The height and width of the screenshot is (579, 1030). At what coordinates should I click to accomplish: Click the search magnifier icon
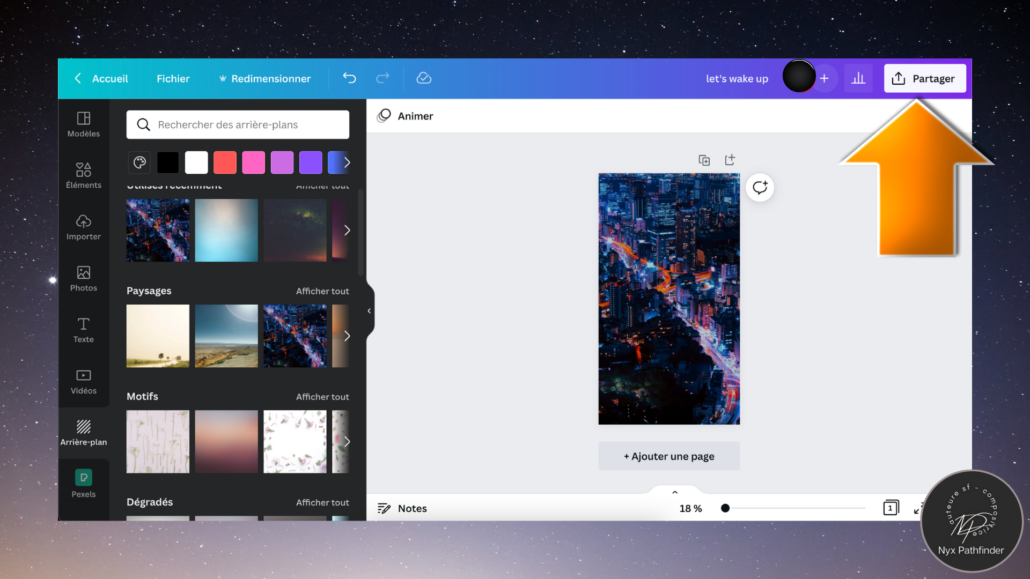(143, 124)
